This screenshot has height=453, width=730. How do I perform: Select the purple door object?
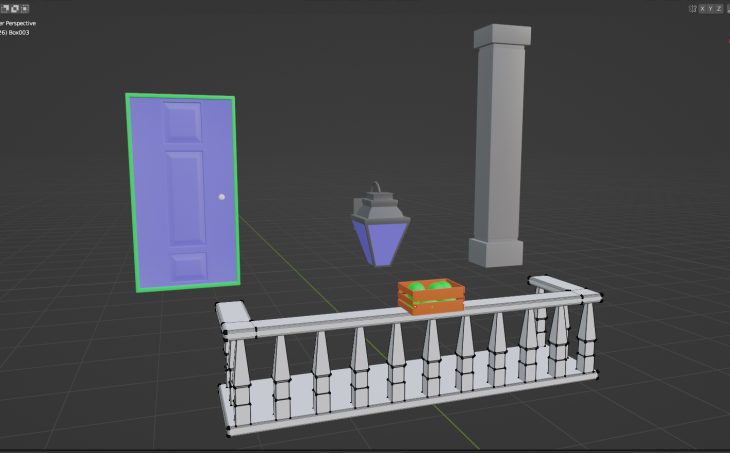pyautogui.click(x=150, y=200)
